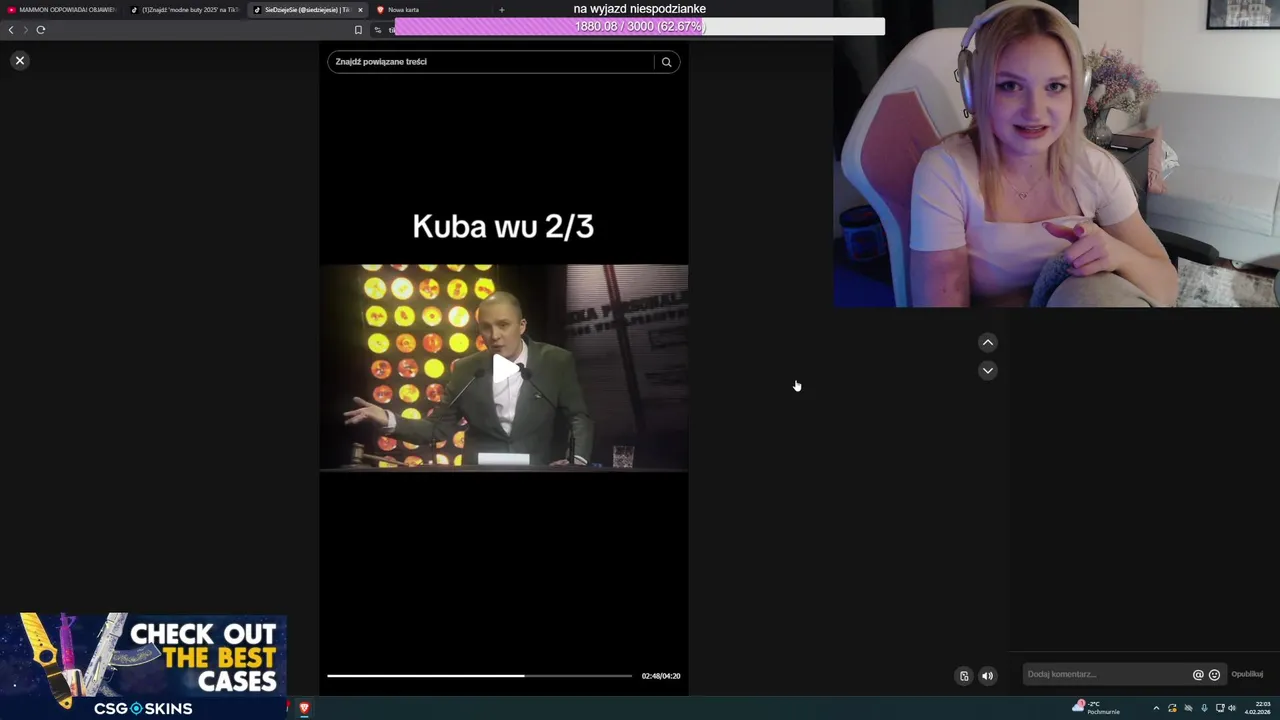
Task: Bookmark the page with bookmark icon
Action: pyautogui.click(x=358, y=30)
